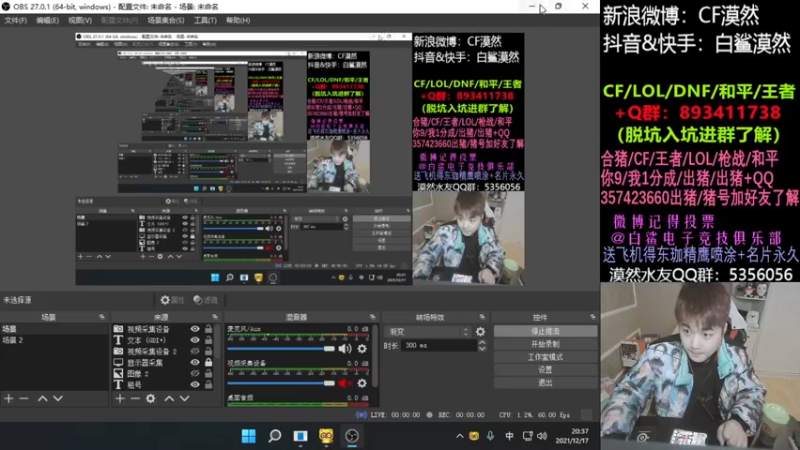
Task: Pop out the 转场特效 dock panel
Action: click(x=482, y=317)
